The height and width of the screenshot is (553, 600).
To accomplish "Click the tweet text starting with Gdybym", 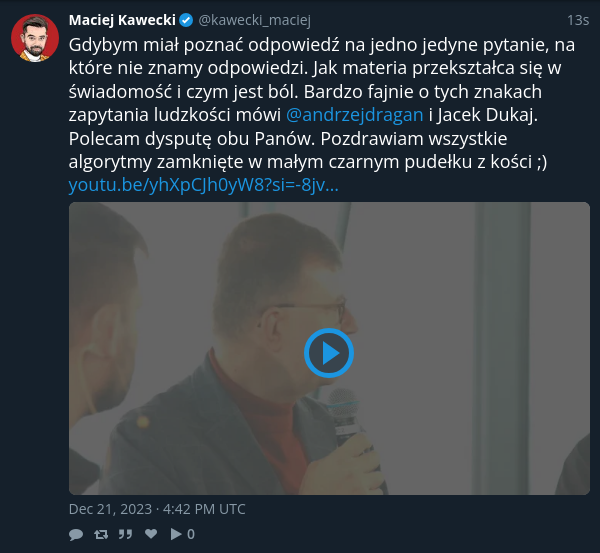I will coord(321,103).
